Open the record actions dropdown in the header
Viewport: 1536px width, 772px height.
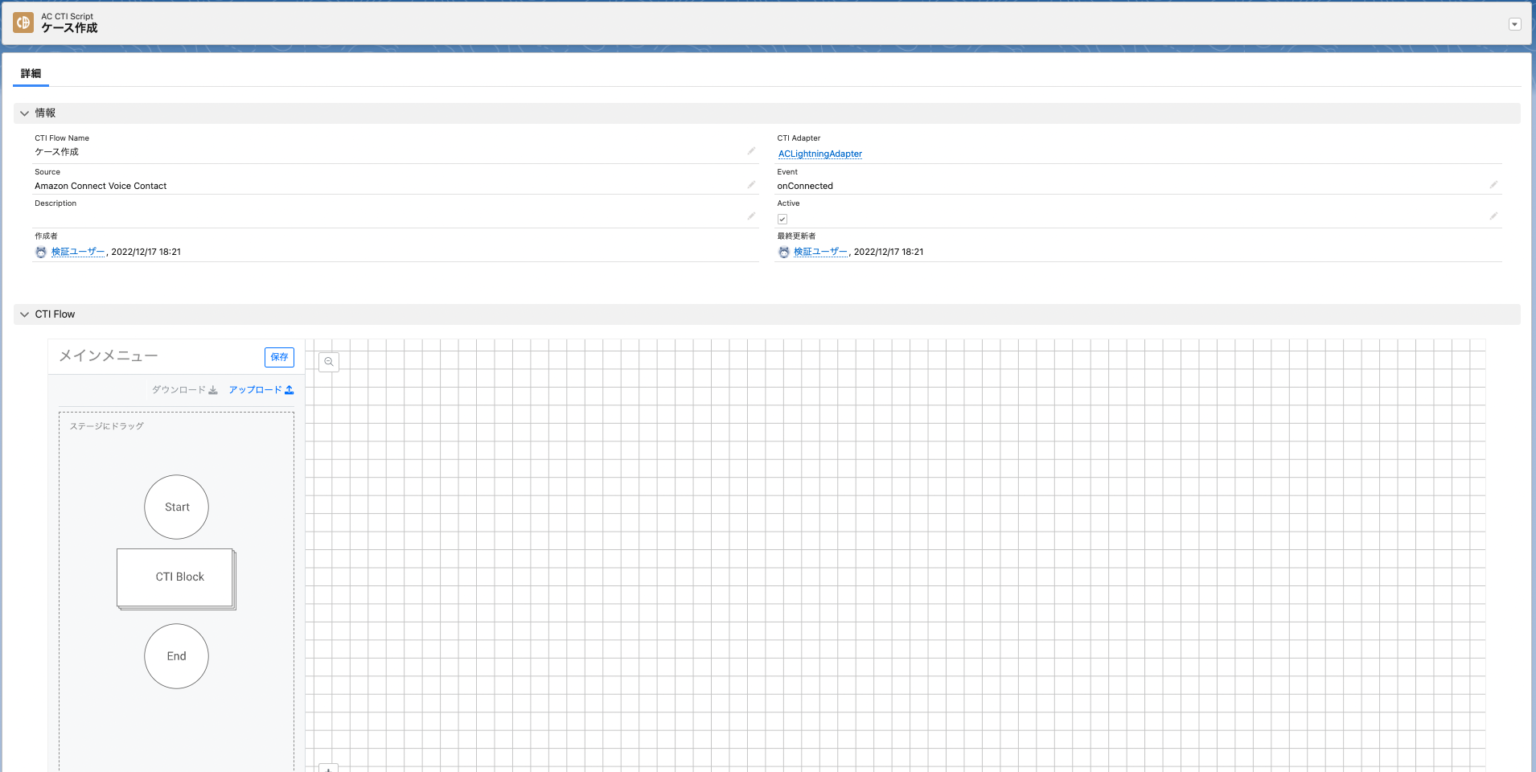coord(1513,22)
